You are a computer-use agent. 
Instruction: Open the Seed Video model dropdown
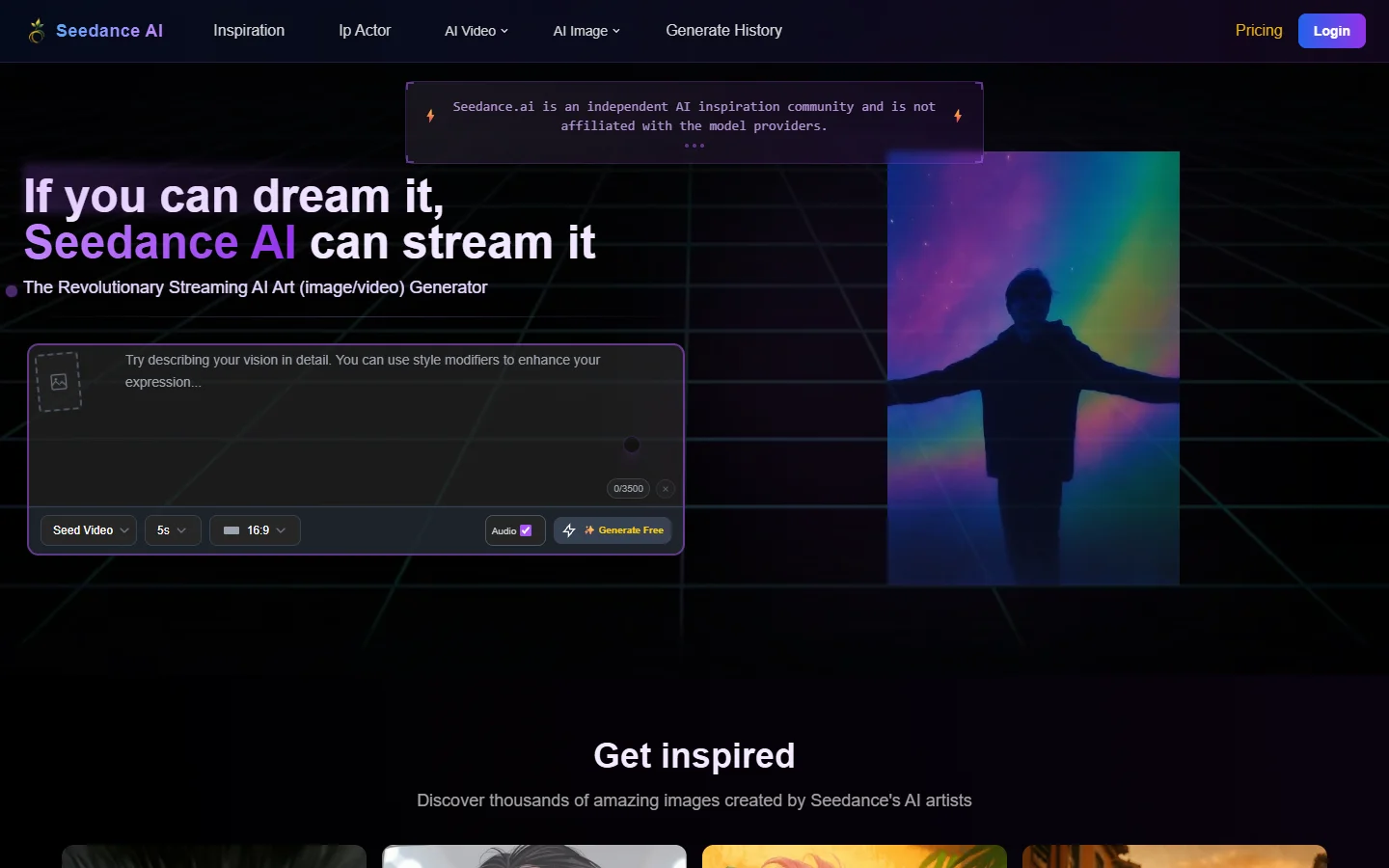pos(88,529)
